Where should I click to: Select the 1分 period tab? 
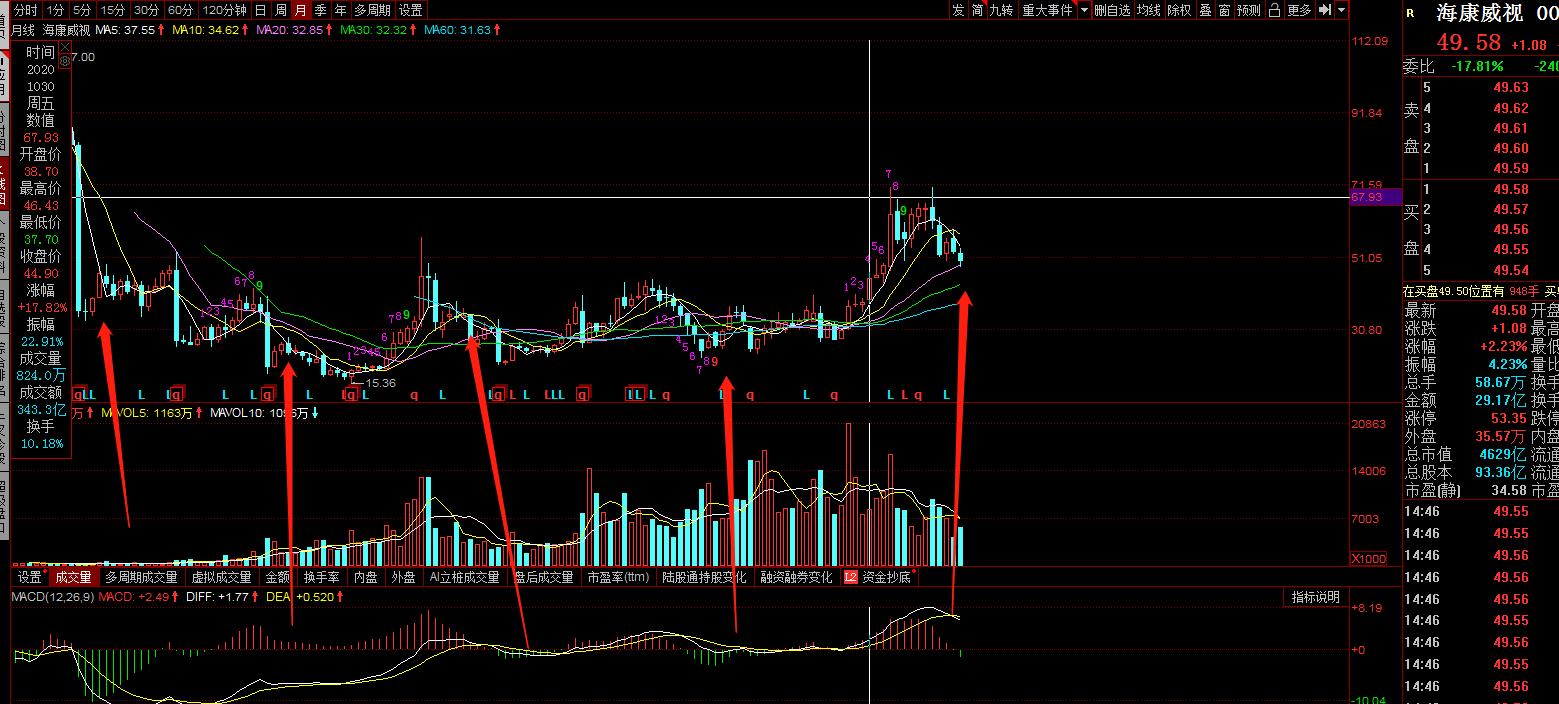point(55,10)
